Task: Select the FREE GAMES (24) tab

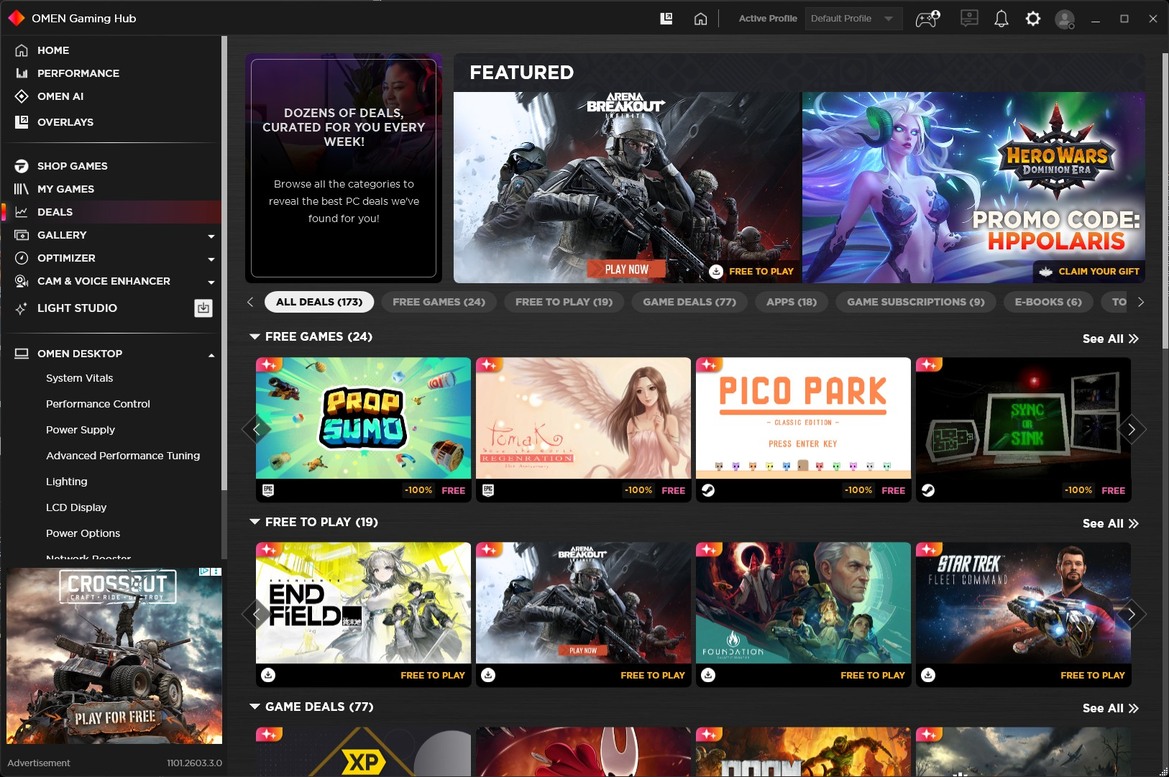Action: point(438,302)
